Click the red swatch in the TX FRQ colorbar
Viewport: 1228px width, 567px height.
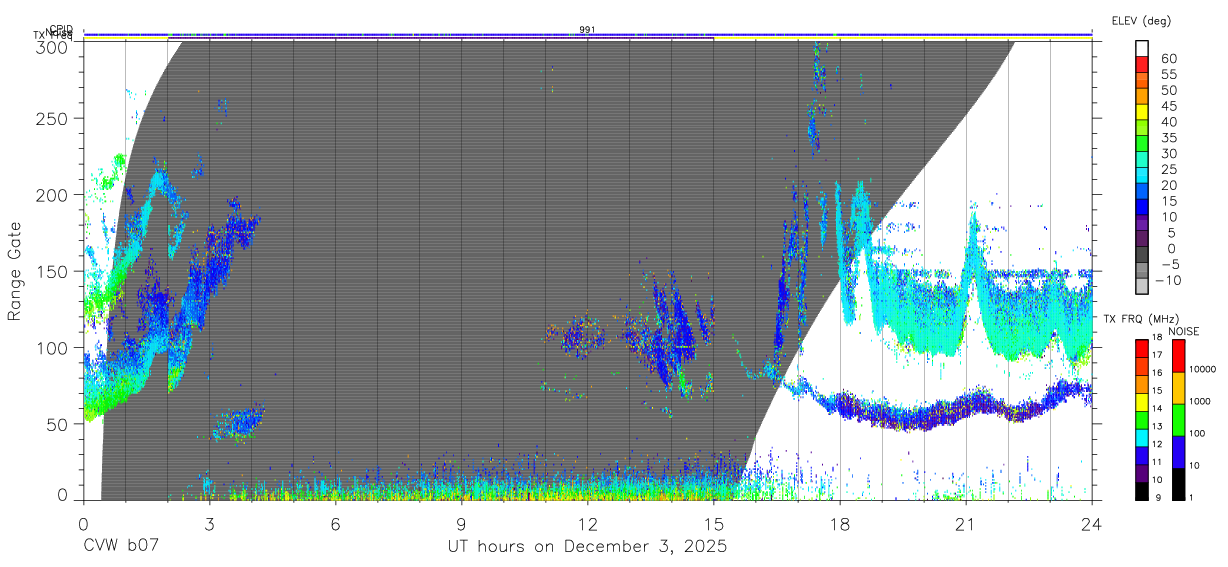pos(1142,349)
